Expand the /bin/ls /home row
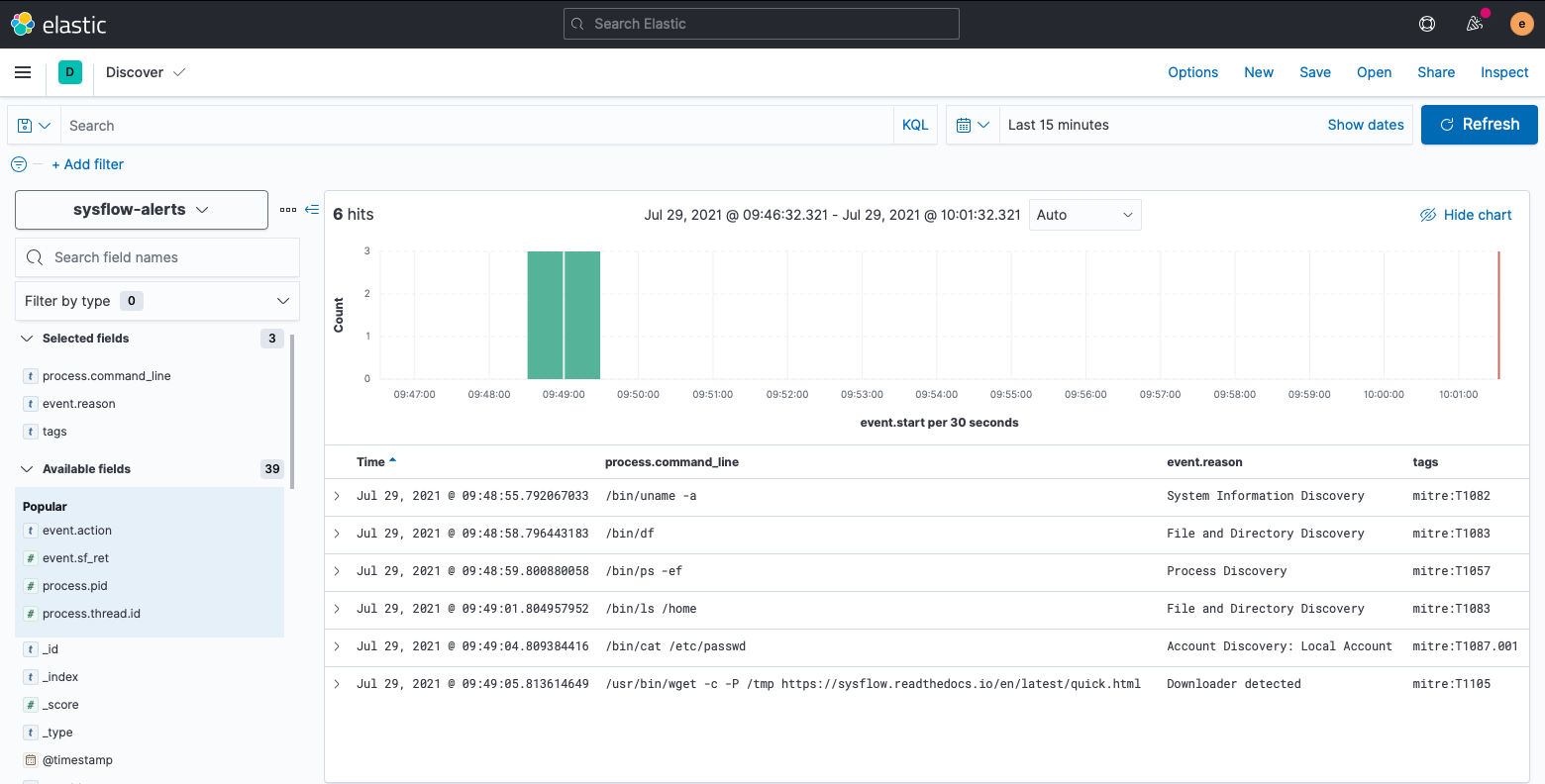Screen dimensions: 1545x784 337,609
